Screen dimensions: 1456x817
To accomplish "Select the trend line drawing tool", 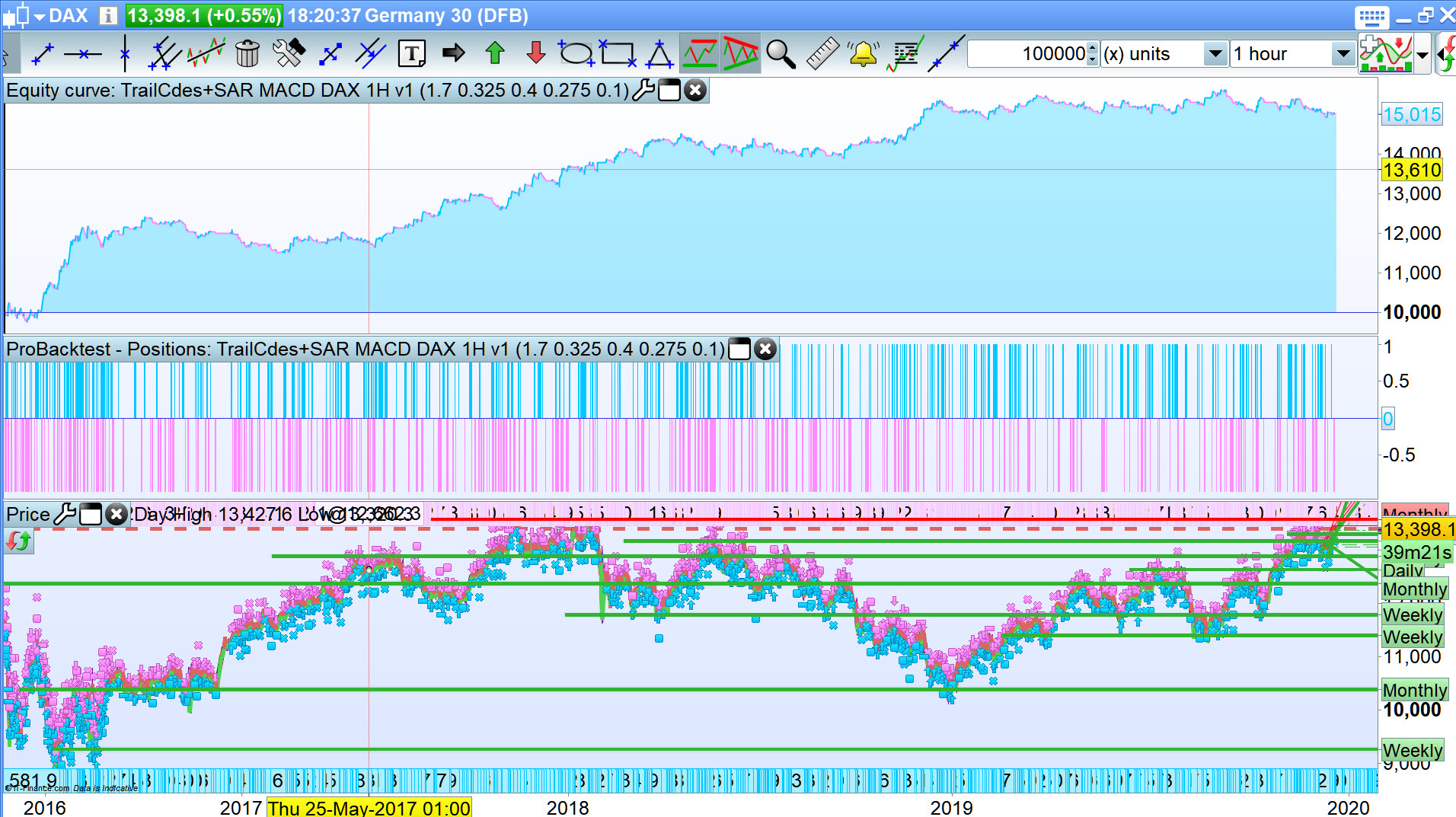I will 42,54.
